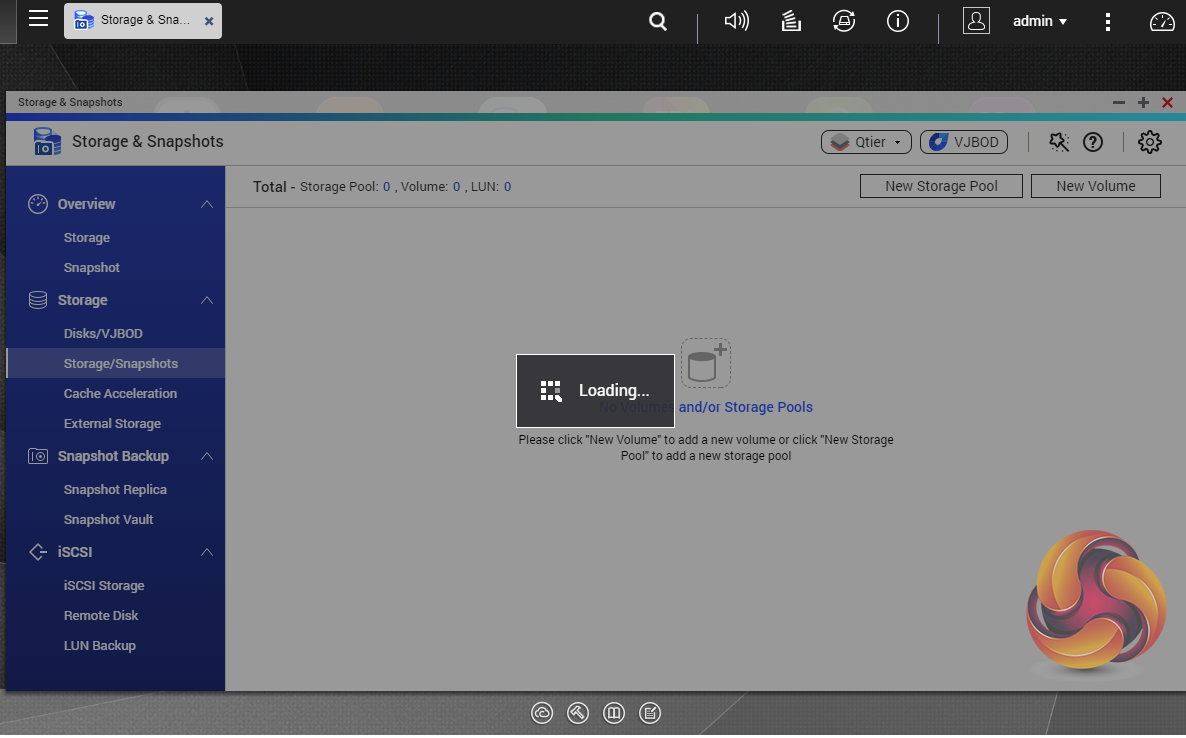Click the Storage & Snapshots app logo icon
Screen dimensions: 1186x738
tap(47, 141)
